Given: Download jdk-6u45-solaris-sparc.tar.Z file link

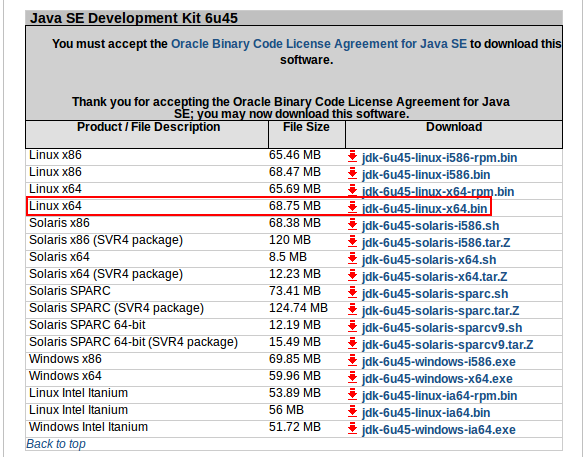Looking at the screenshot, I should pyautogui.click(x=441, y=310).
